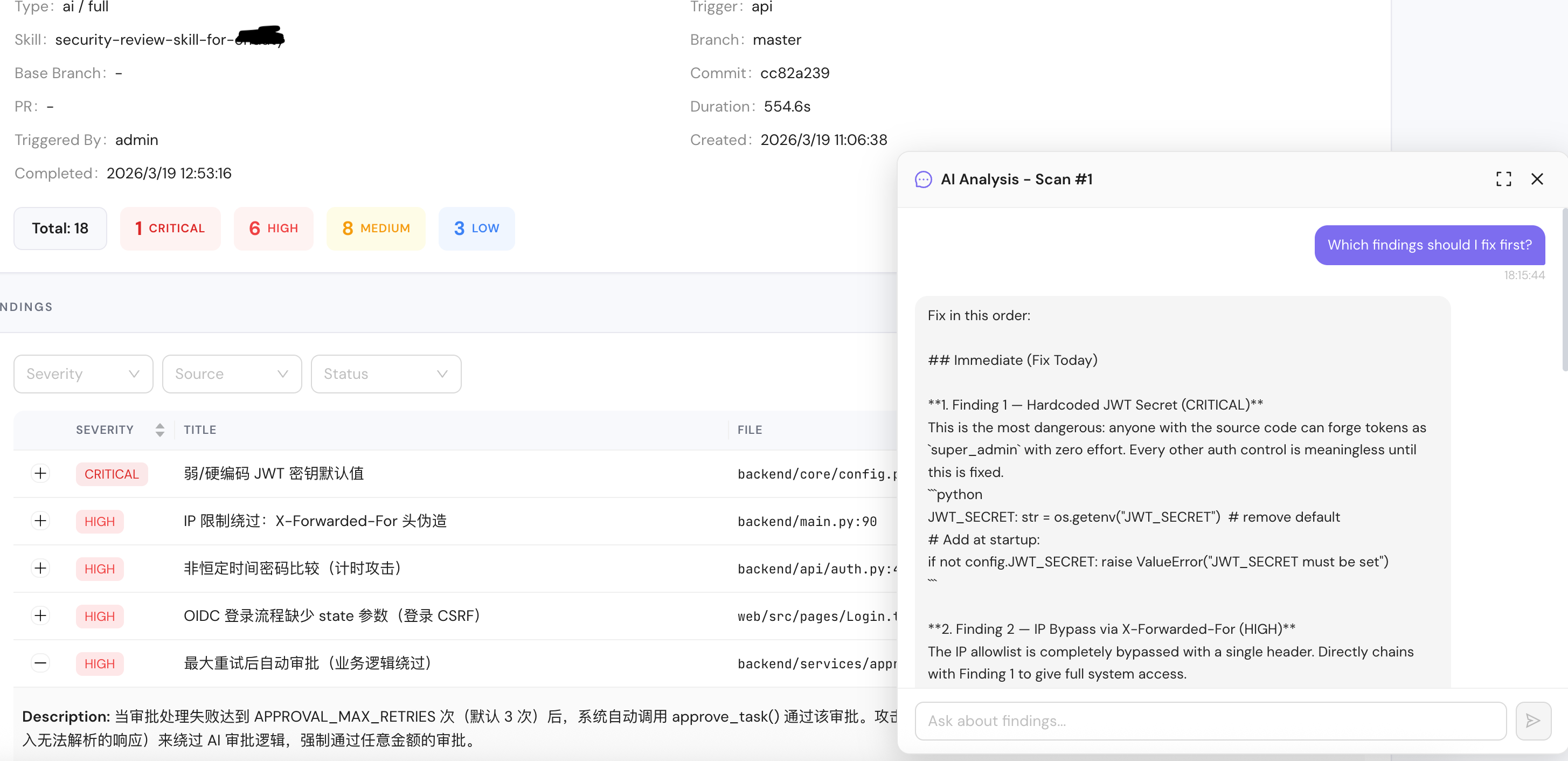Click the backend/api/auth.py file path
Screen dimensions: 1568x761
coord(817,569)
